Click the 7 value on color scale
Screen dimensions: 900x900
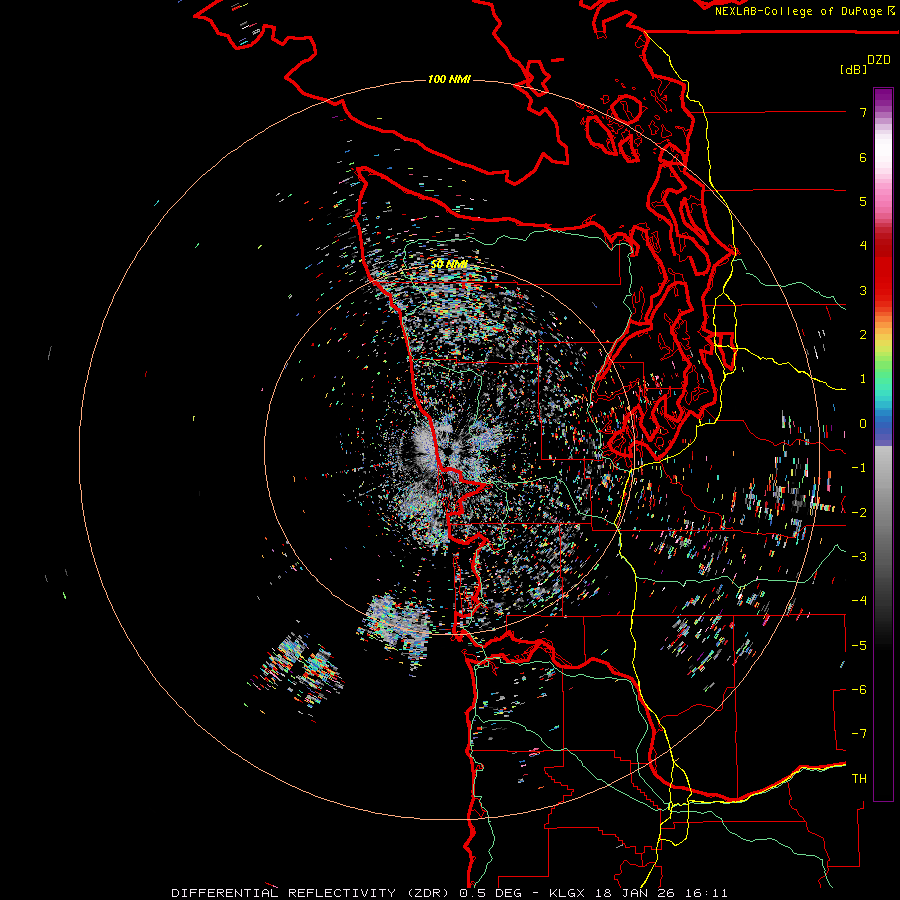click(863, 112)
